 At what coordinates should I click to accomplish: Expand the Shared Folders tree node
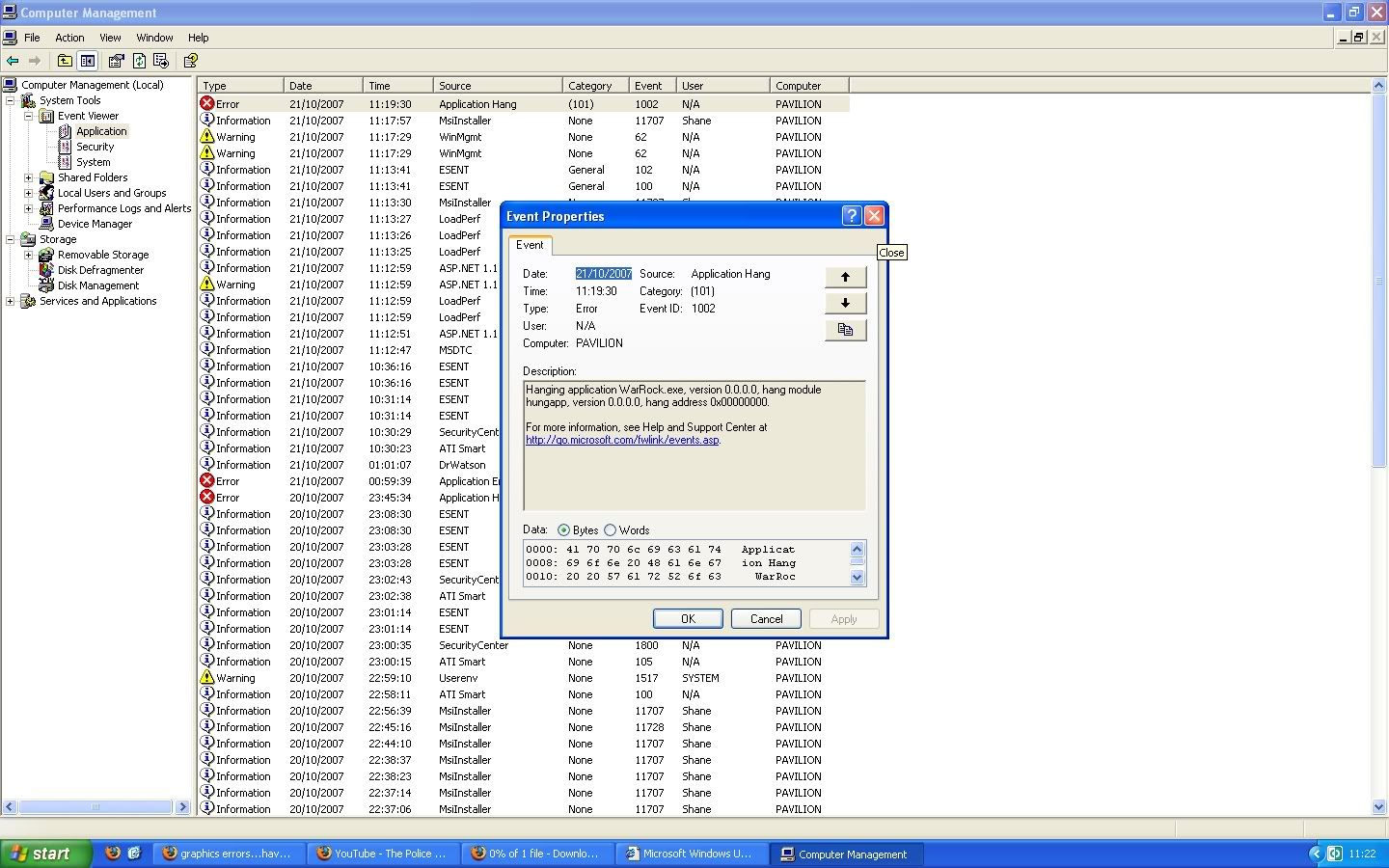pos(28,177)
